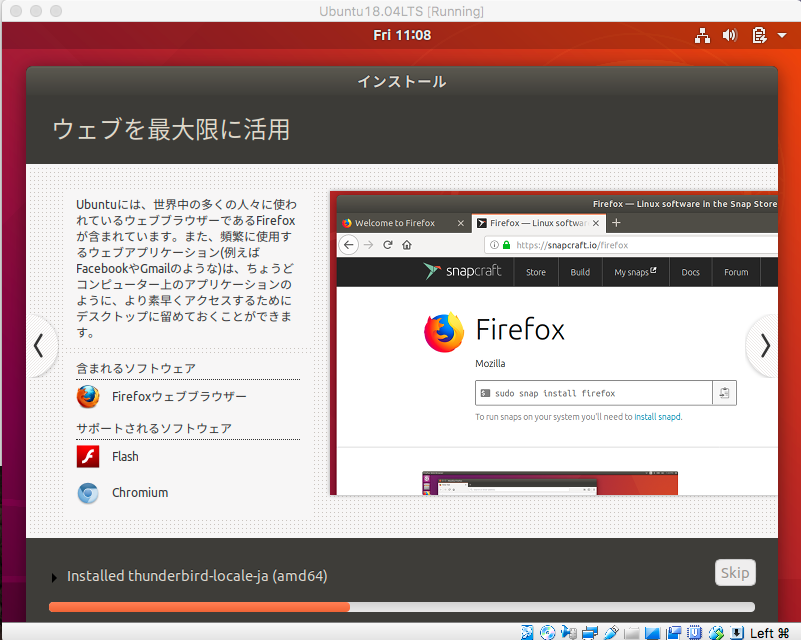Screen dimensions: 801x640
Task: Click VirtualBox hard disk activity icon
Action: [527, 632]
